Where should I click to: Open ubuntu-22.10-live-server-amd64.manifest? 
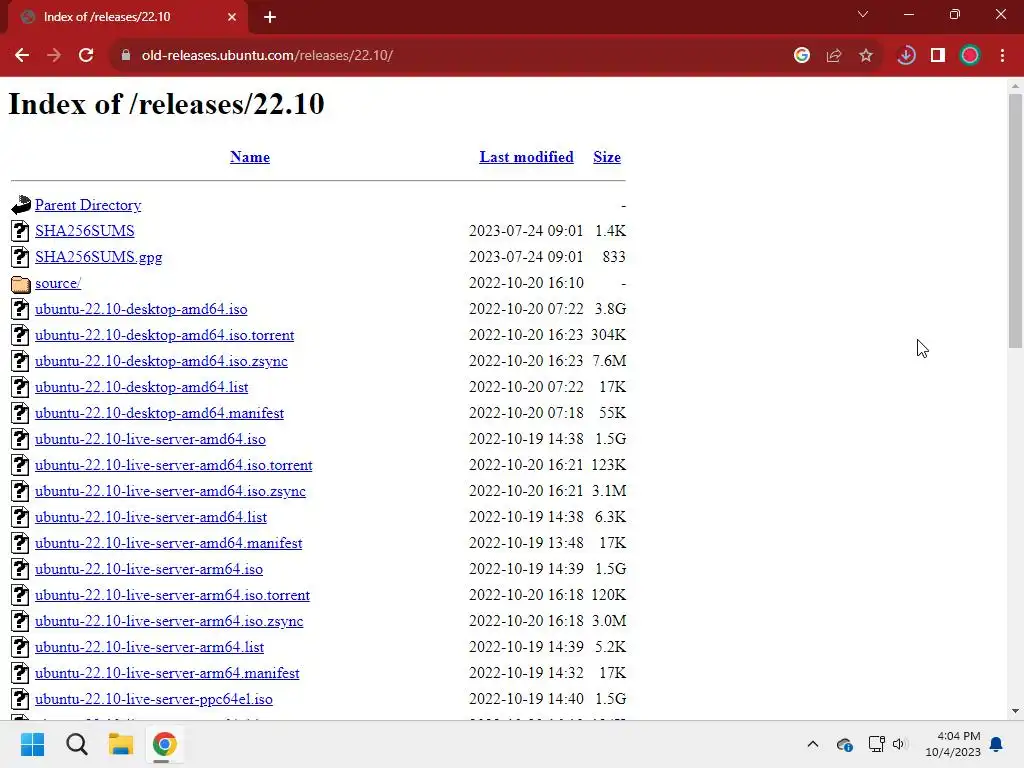point(168,543)
